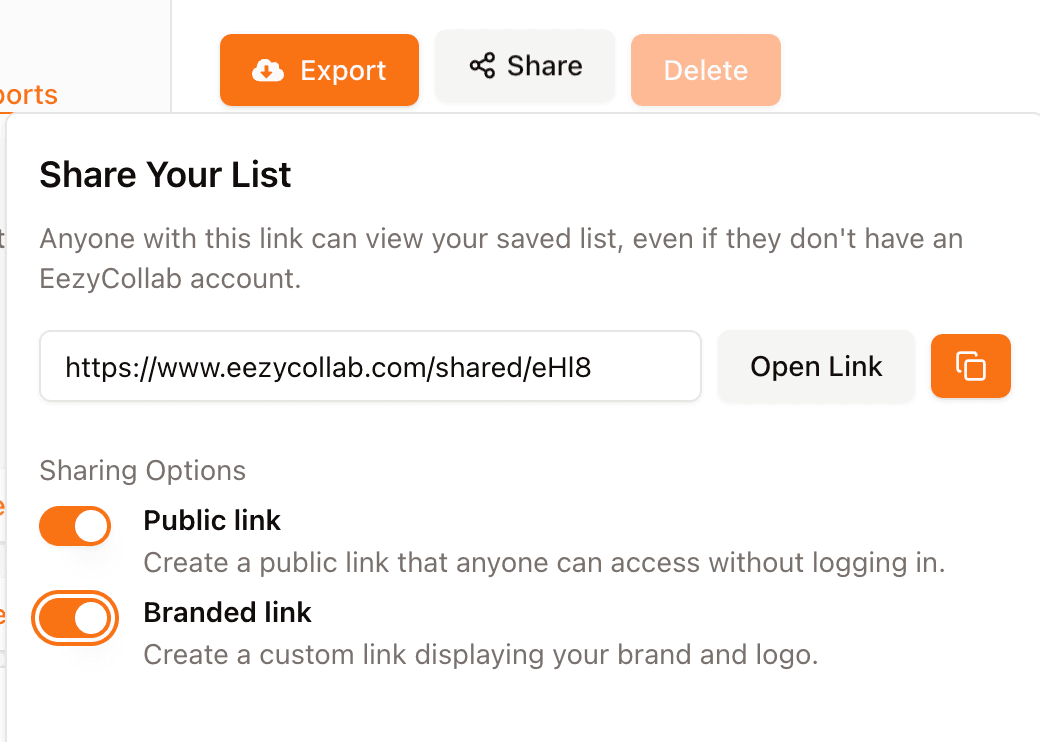Click the Export button

pos(319,70)
